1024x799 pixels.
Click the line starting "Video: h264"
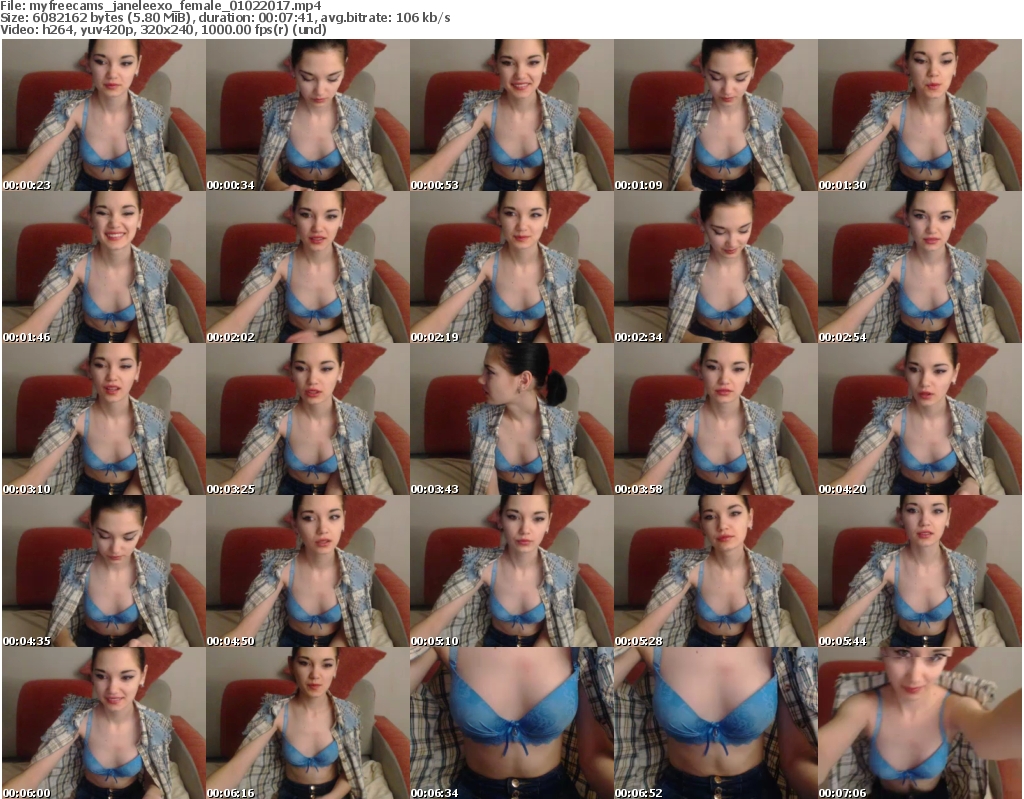[x=163, y=29]
